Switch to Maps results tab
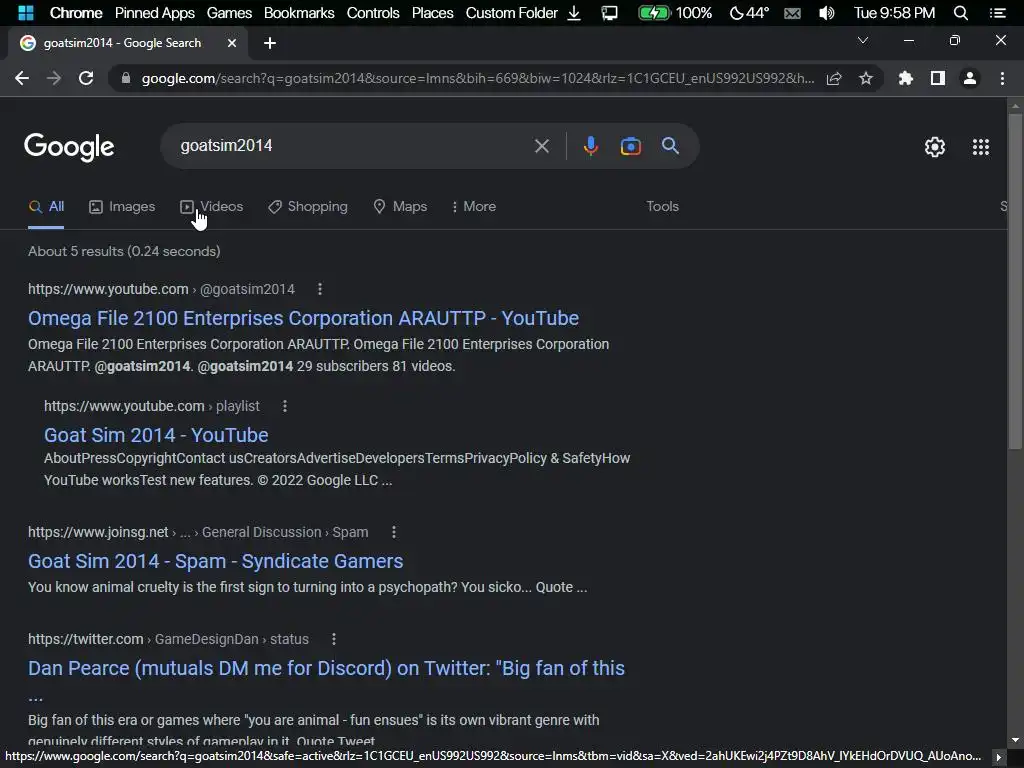Viewport: 1024px width, 768px height. click(x=400, y=207)
